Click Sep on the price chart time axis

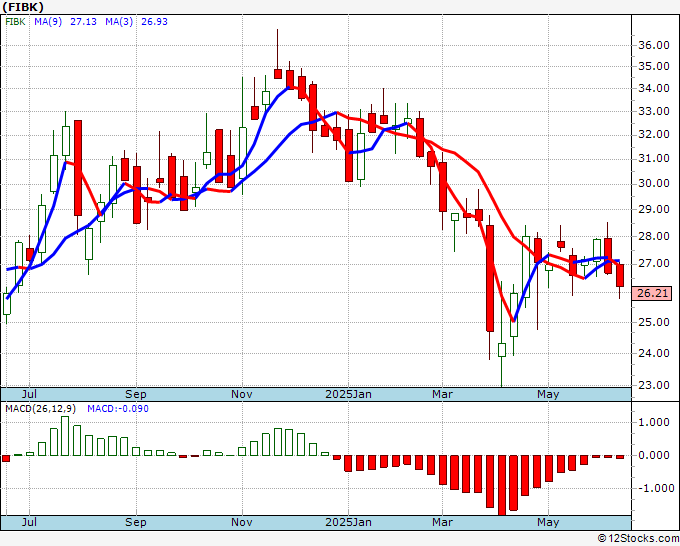[x=136, y=394]
